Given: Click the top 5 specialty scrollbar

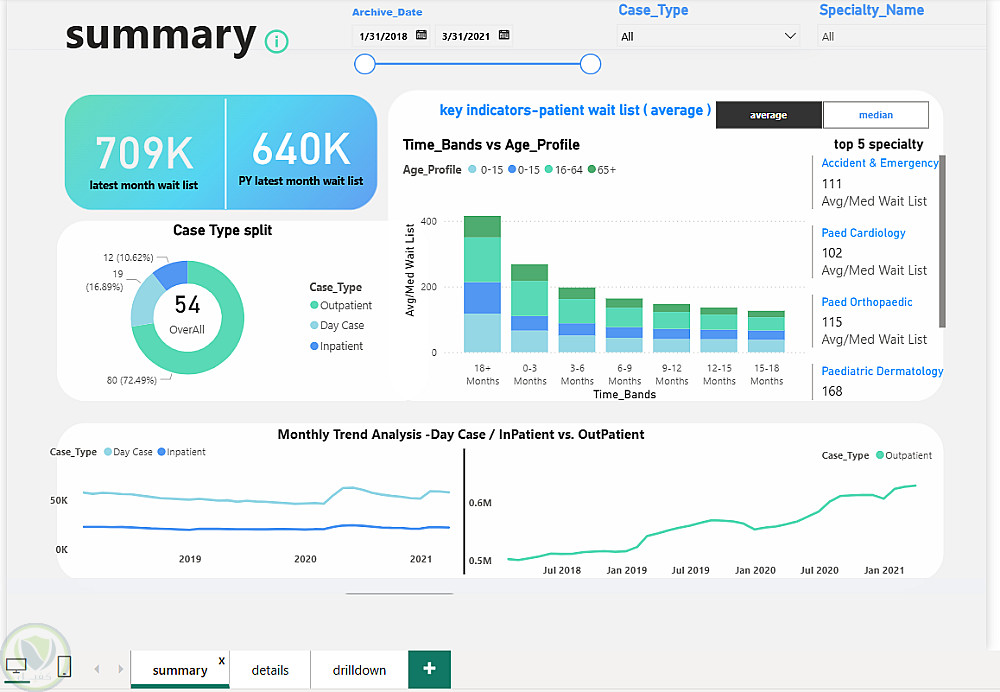Looking at the screenshot, I should click(x=942, y=240).
